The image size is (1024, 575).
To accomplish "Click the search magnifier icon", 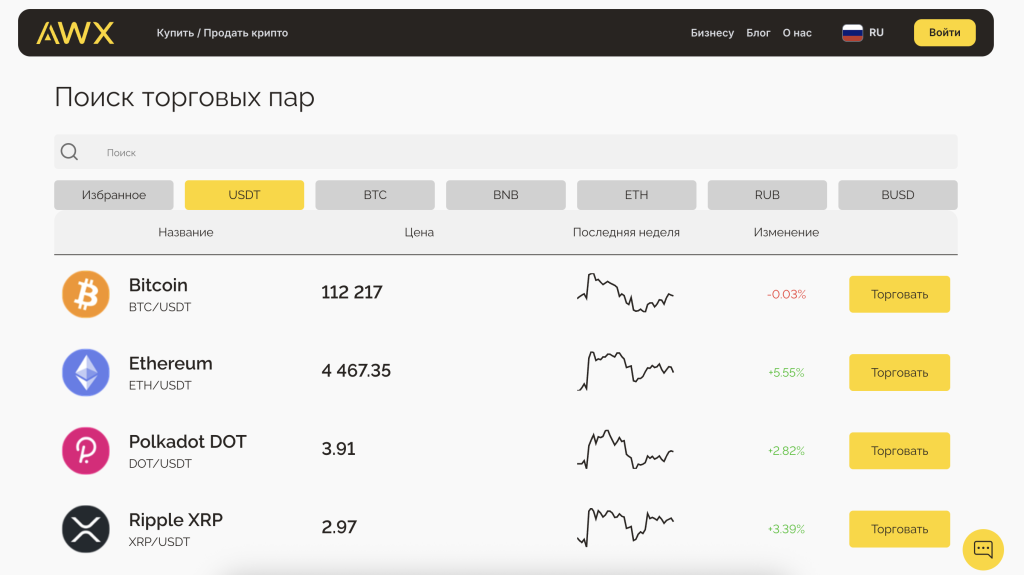I will pos(69,152).
